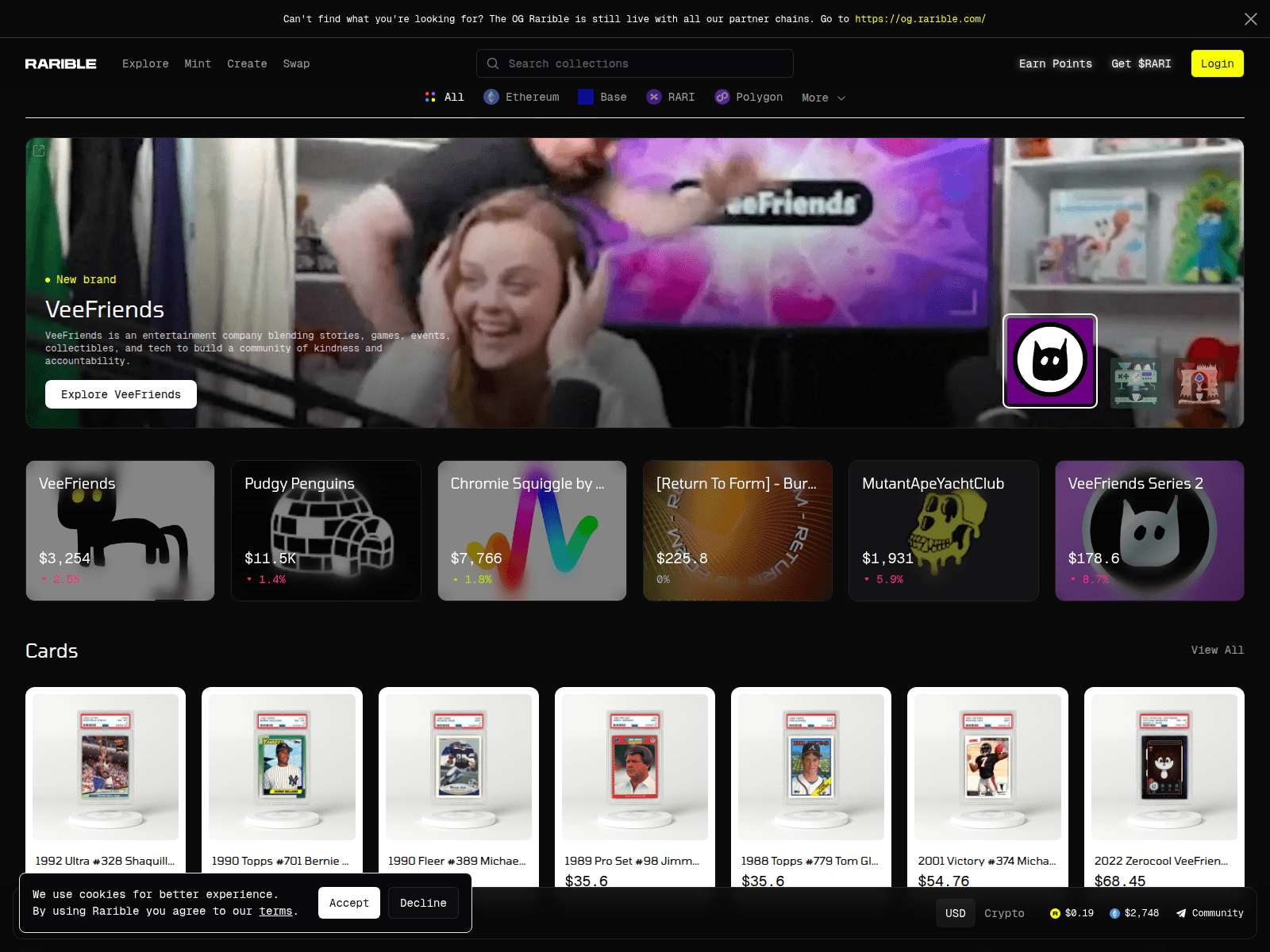Switch to the Swap section
The width and height of the screenshot is (1270, 952).
click(296, 63)
